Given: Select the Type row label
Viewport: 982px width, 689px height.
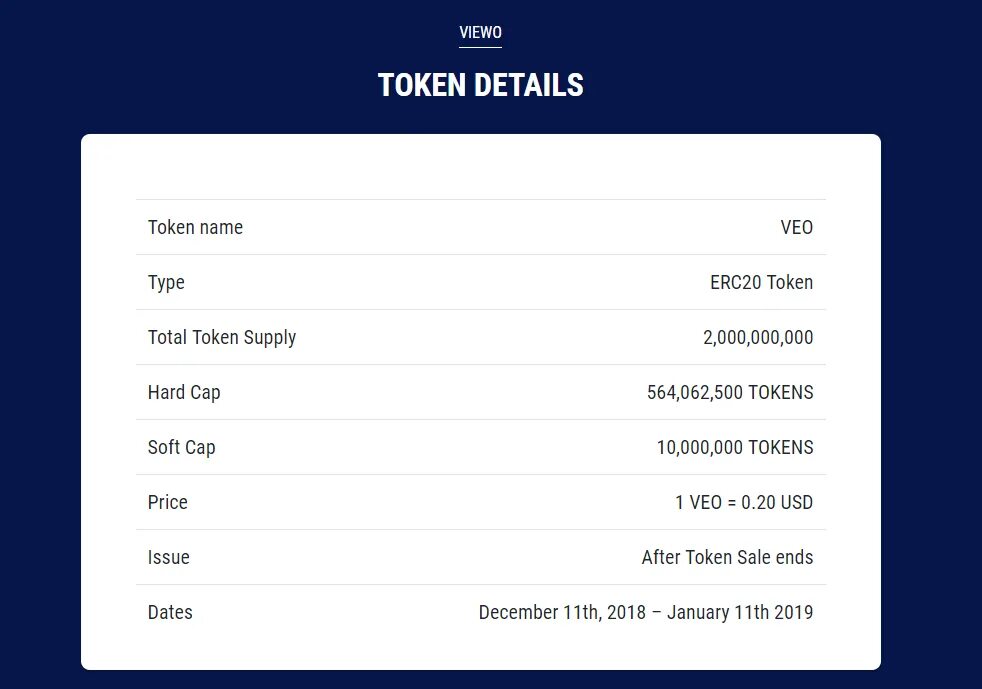Looking at the screenshot, I should tap(166, 283).
